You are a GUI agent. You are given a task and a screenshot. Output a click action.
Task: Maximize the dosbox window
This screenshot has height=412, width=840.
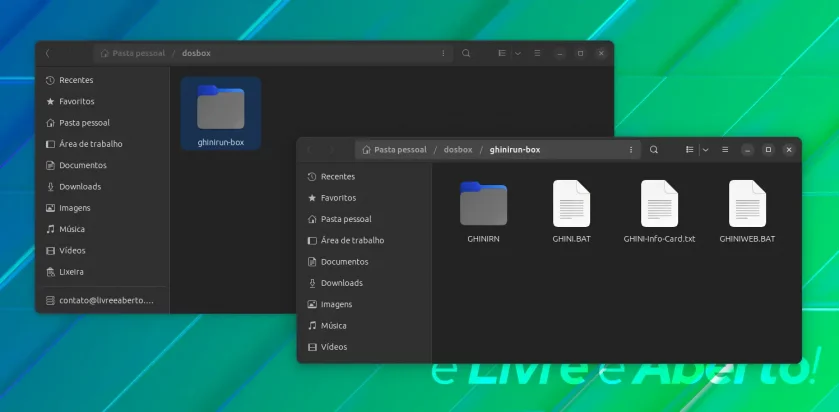pos(580,54)
